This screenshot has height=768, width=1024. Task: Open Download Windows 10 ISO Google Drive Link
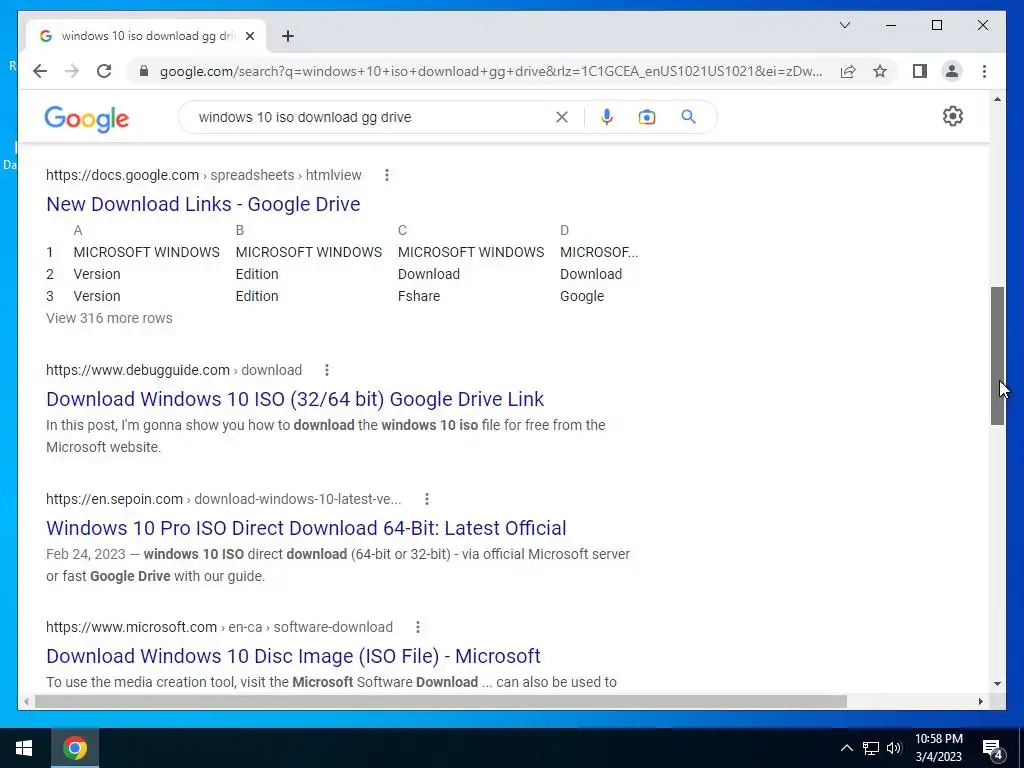click(295, 399)
